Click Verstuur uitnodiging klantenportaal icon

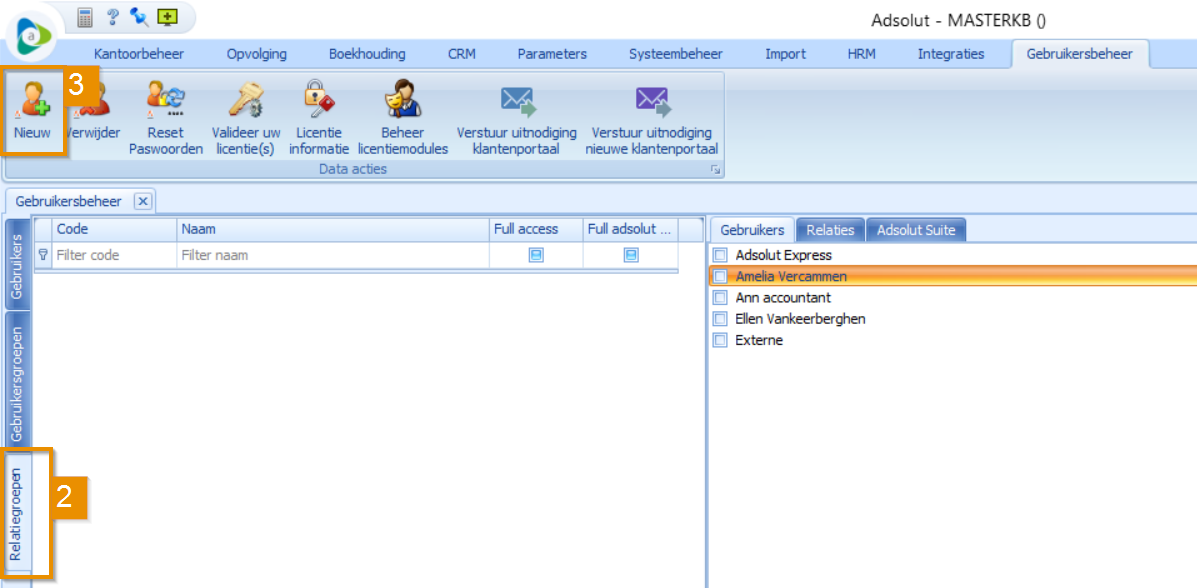click(516, 101)
